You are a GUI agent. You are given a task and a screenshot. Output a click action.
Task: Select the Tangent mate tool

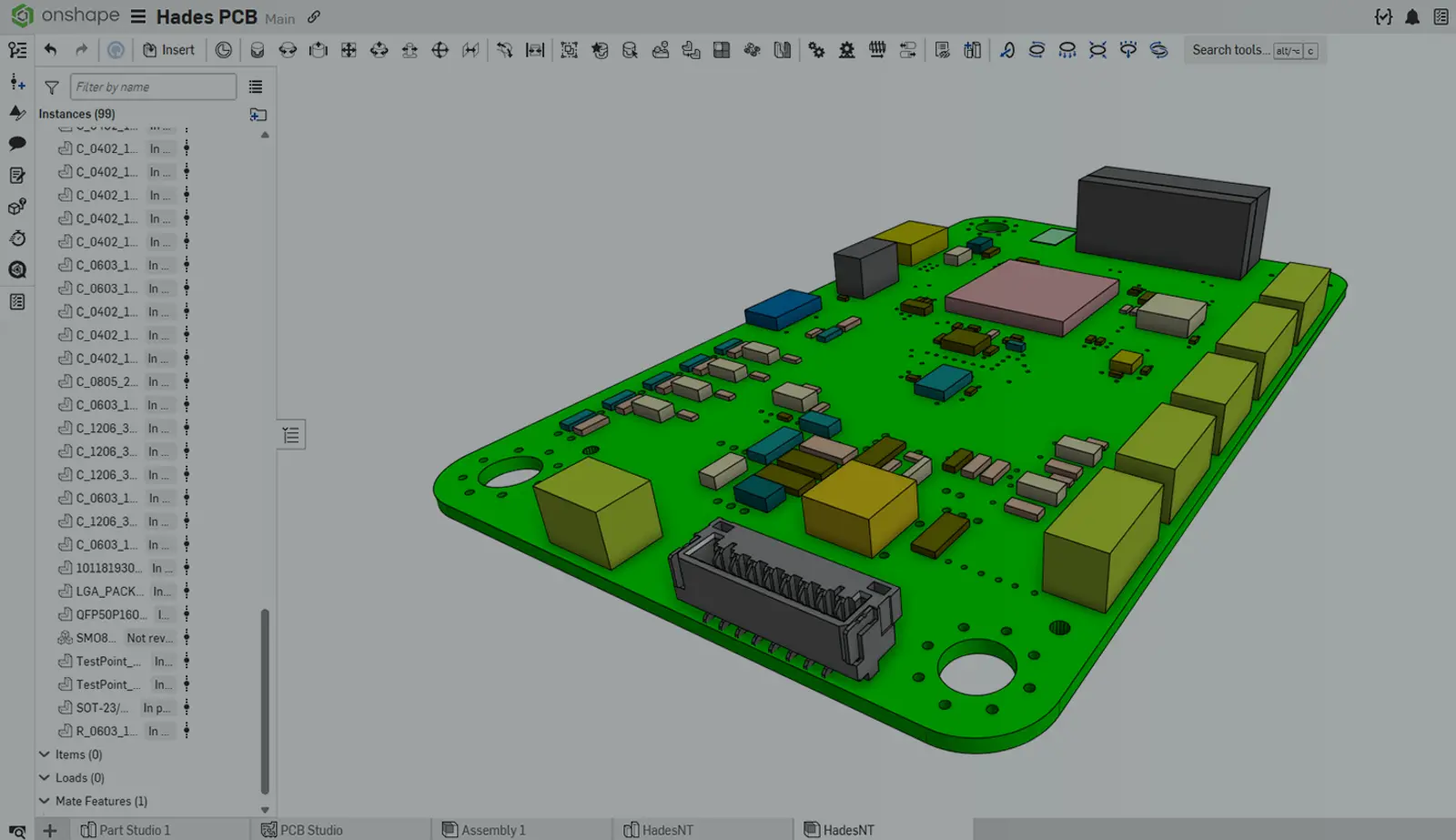point(505,50)
